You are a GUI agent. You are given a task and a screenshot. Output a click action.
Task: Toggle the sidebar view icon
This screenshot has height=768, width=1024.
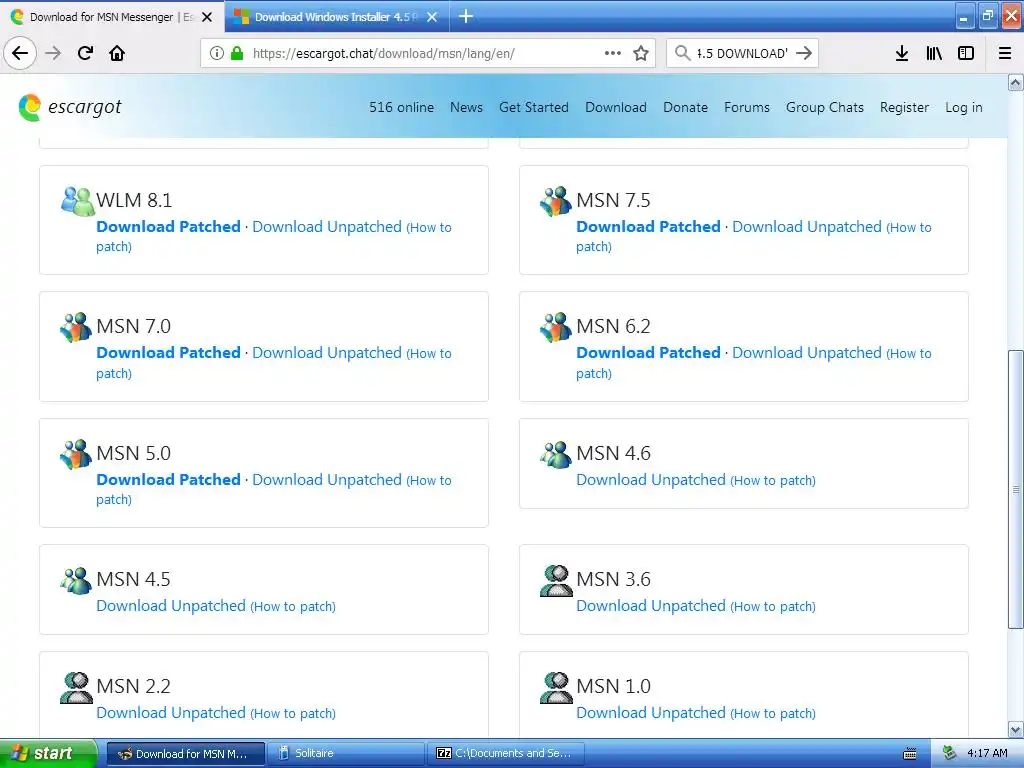pyautogui.click(x=966, y=53)
